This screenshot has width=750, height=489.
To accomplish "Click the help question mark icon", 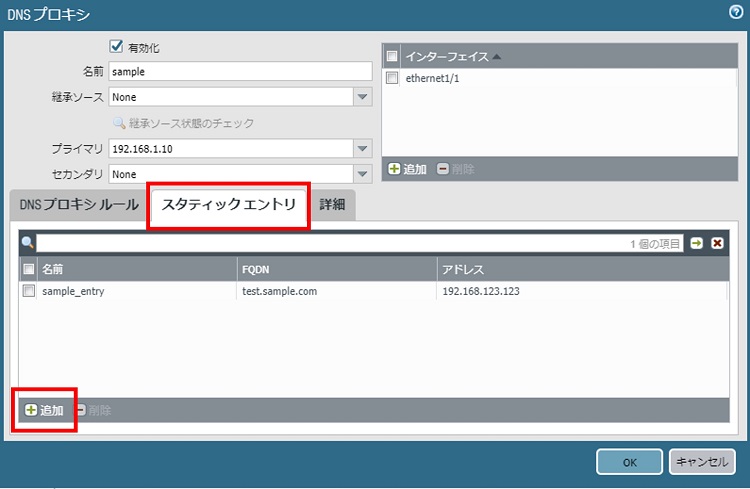I will pos(736,12).
